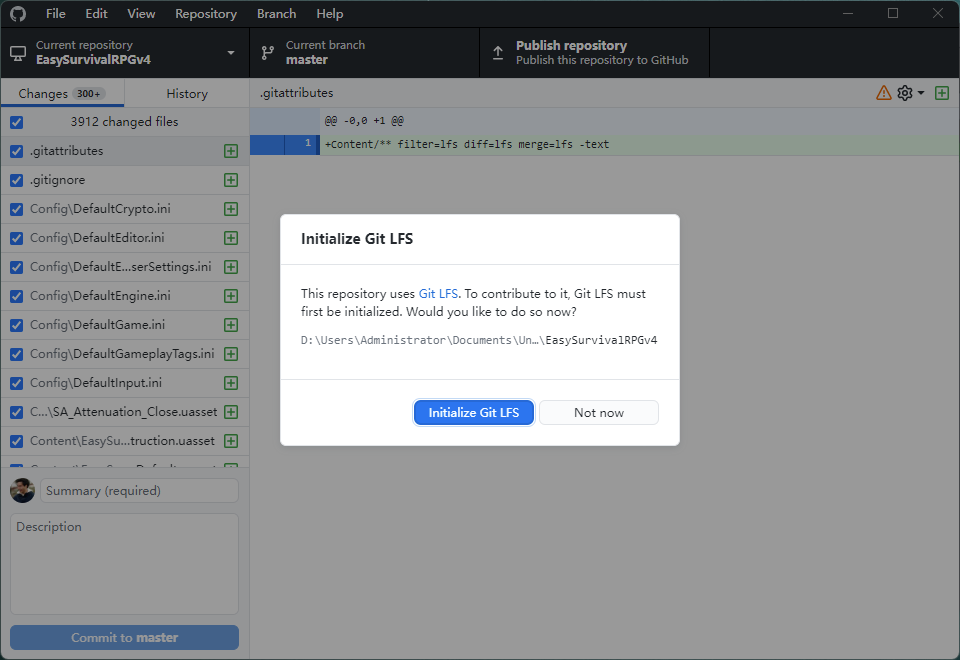Click the .gitattributes diff header filename
Image resolution: width=960 pixels, height=660 pixels.
coord(297,93)
